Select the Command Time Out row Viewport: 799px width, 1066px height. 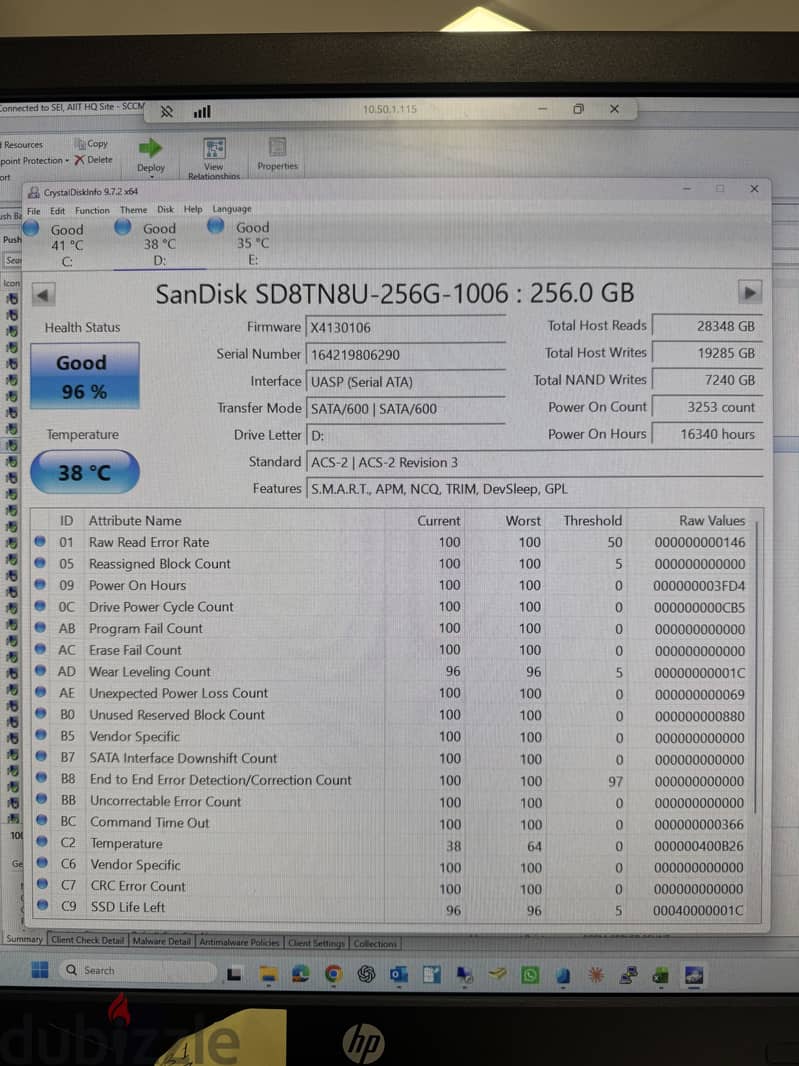click(x=393, y=823)
